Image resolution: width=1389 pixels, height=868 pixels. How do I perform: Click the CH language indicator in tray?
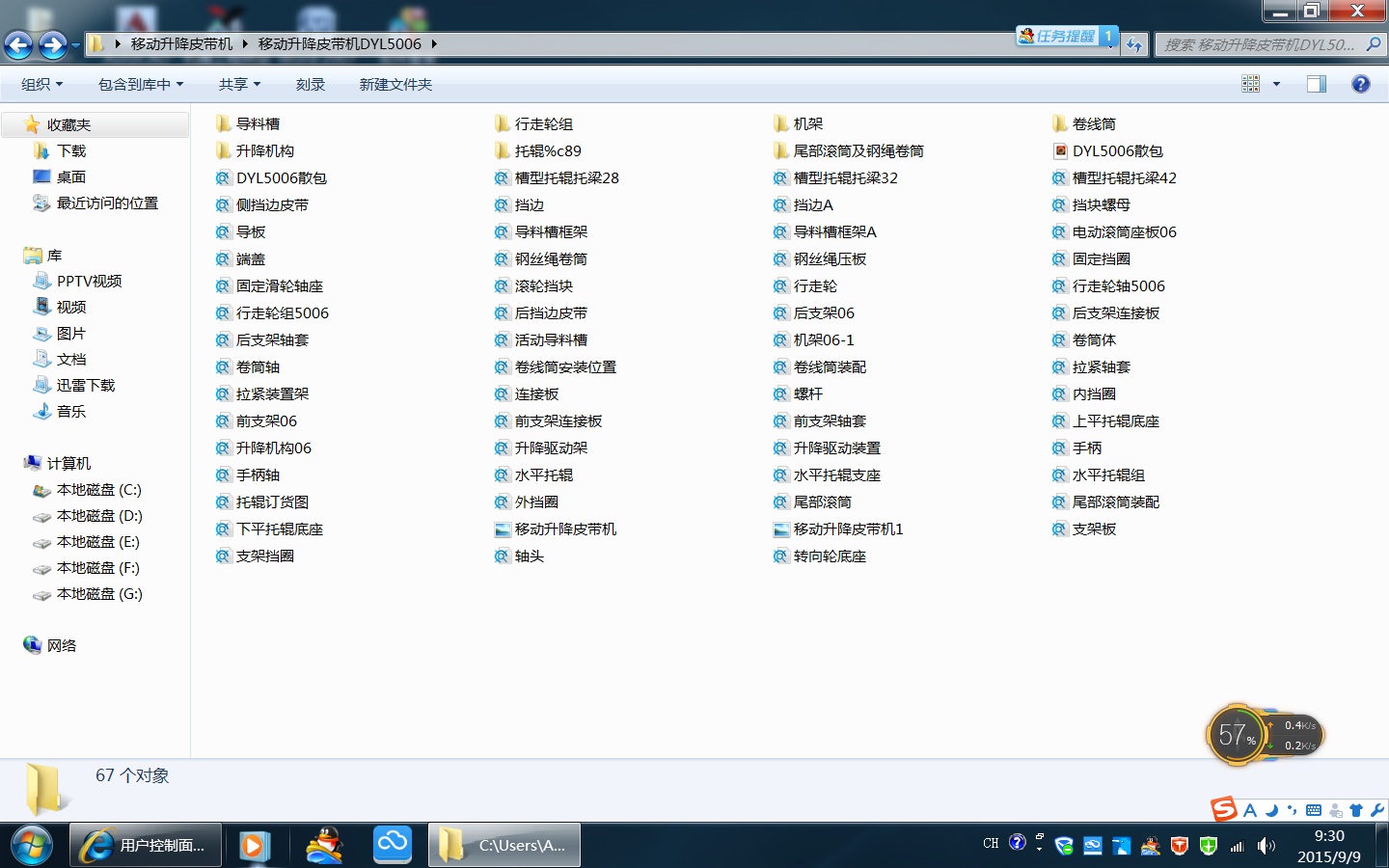click(991, 843)
